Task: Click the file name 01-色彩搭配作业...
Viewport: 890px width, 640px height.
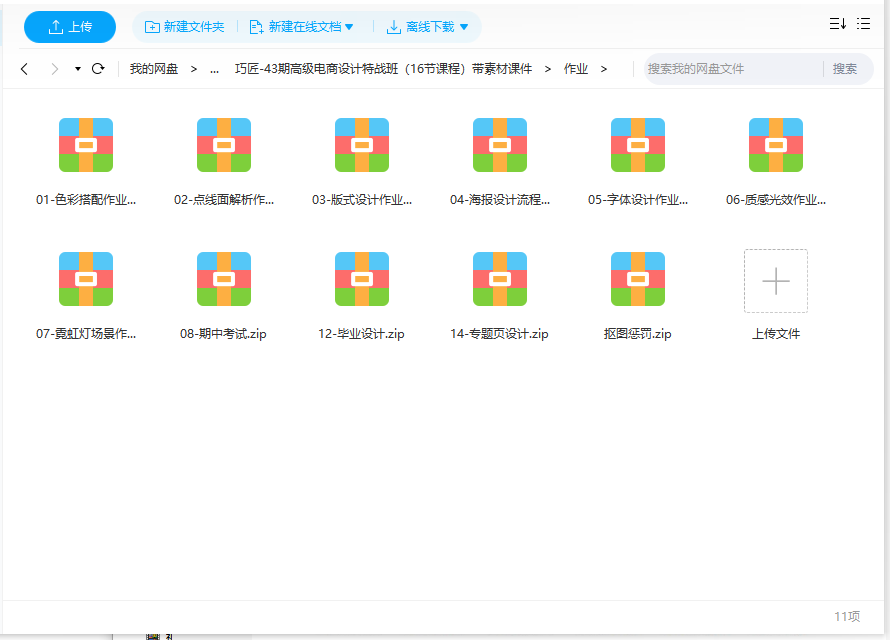Action: pyautogui.click(x=86, y=200)
